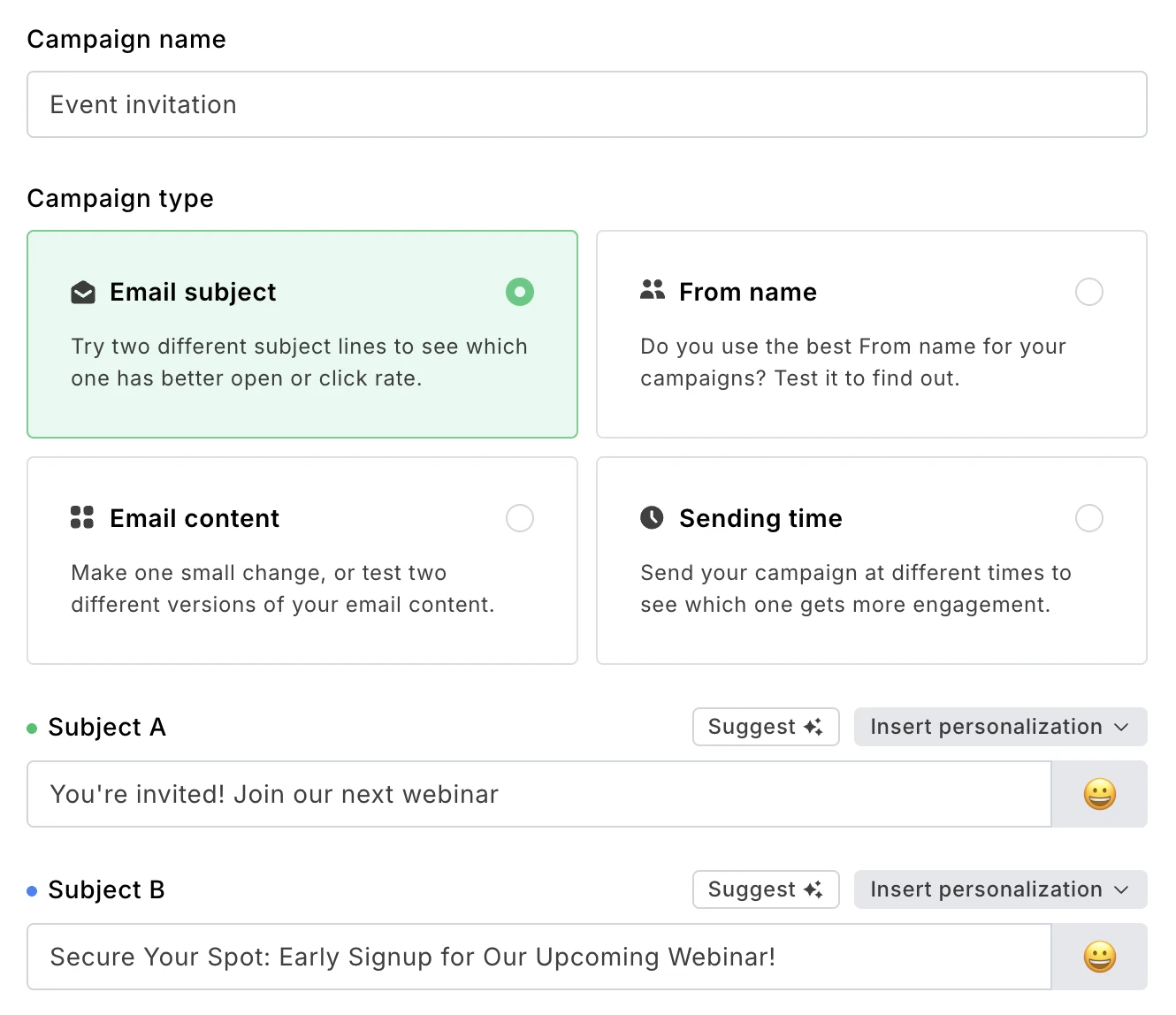Click the Campaign name input field
Screen dimensions: 1176x1015
point(586,104)
